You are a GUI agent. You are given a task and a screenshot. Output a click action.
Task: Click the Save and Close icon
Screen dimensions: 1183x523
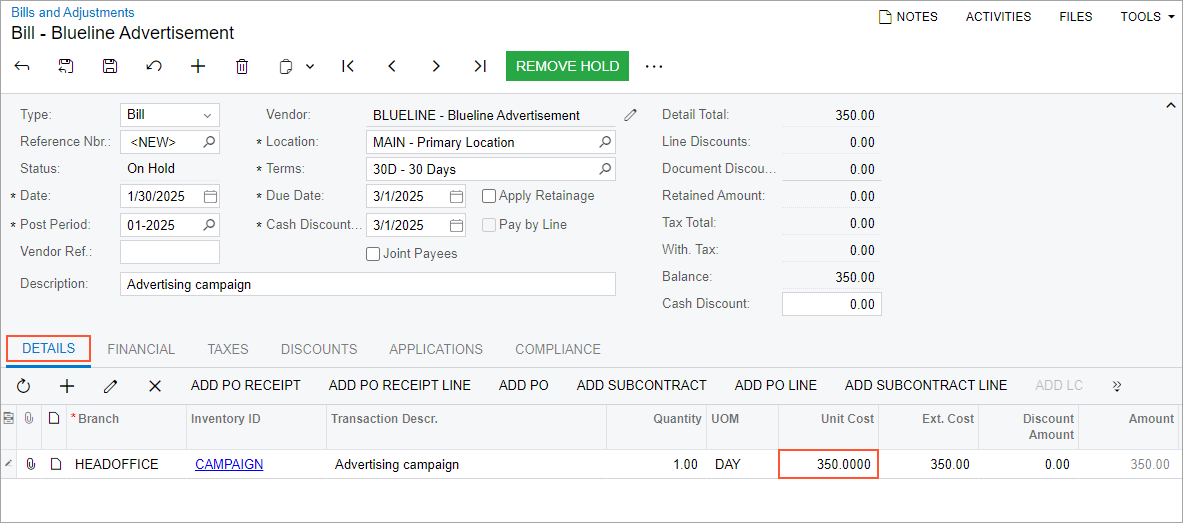[66, 66]
